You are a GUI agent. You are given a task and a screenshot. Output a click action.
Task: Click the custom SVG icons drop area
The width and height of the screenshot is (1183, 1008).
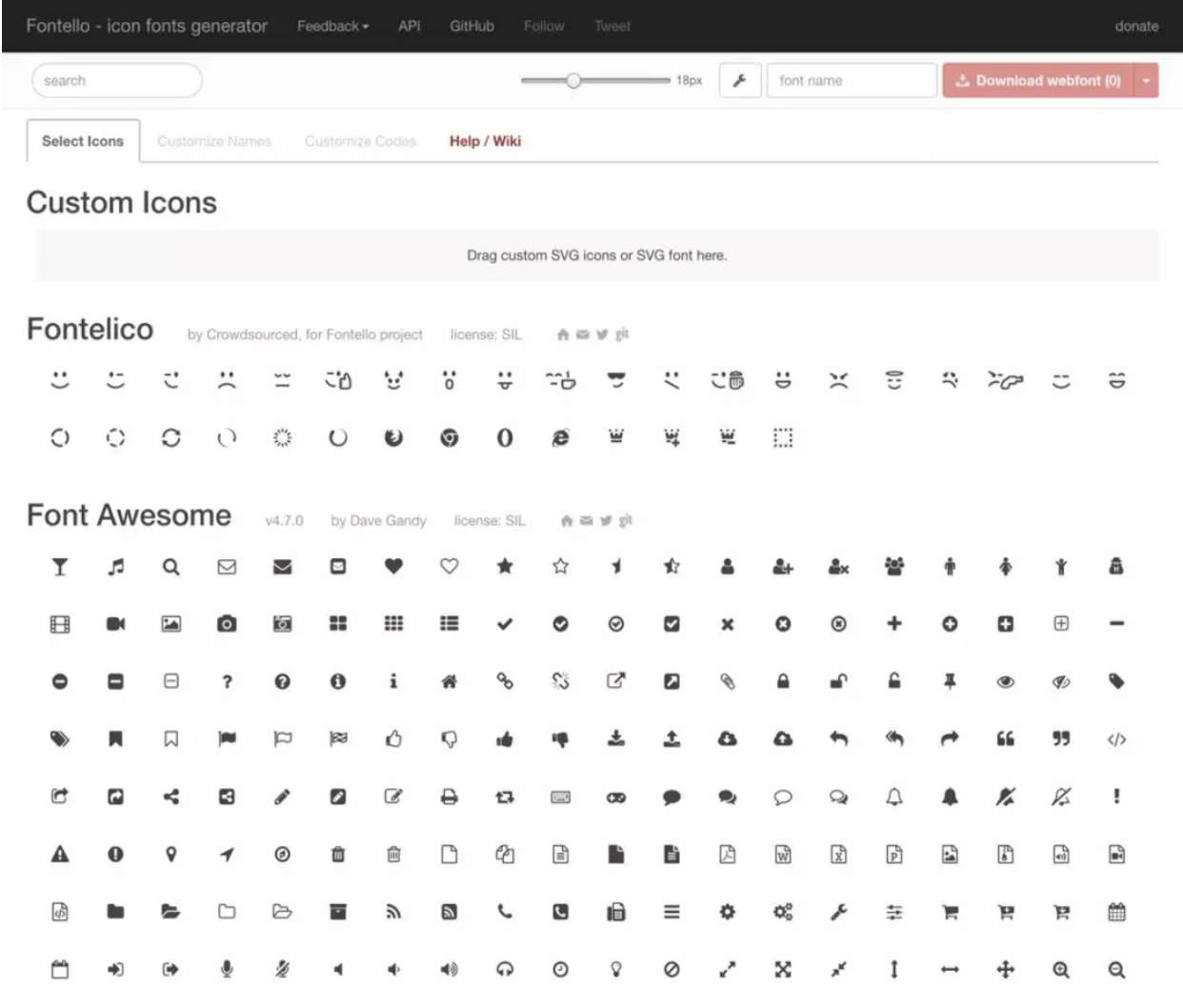(x=597, y=255)
